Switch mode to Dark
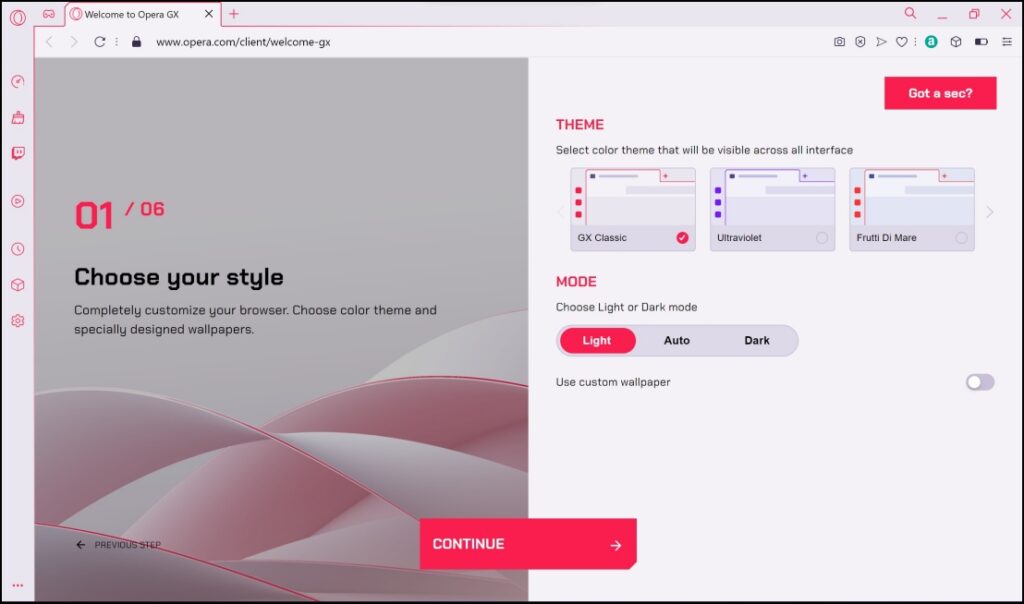 pos(757,340)
